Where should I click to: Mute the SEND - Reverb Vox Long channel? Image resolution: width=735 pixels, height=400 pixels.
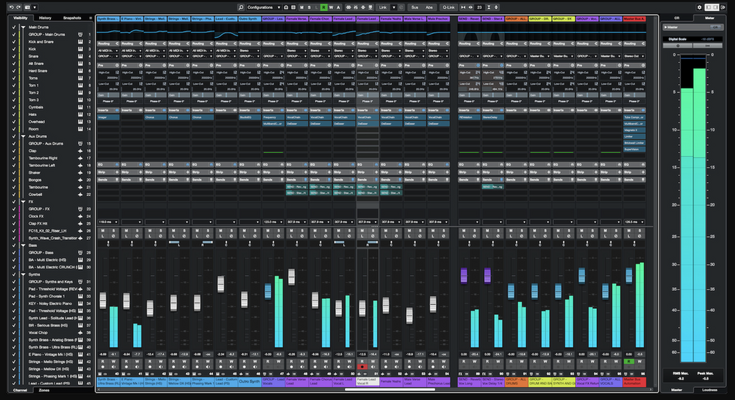coord(464,231)
